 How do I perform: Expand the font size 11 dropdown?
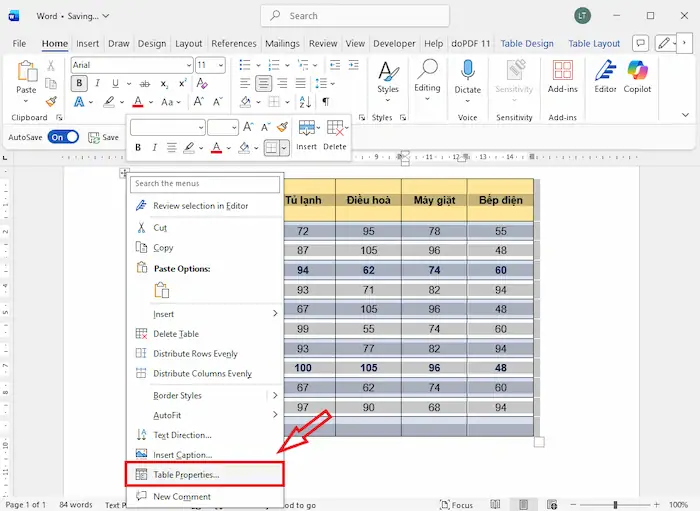[x=220, y=65]
